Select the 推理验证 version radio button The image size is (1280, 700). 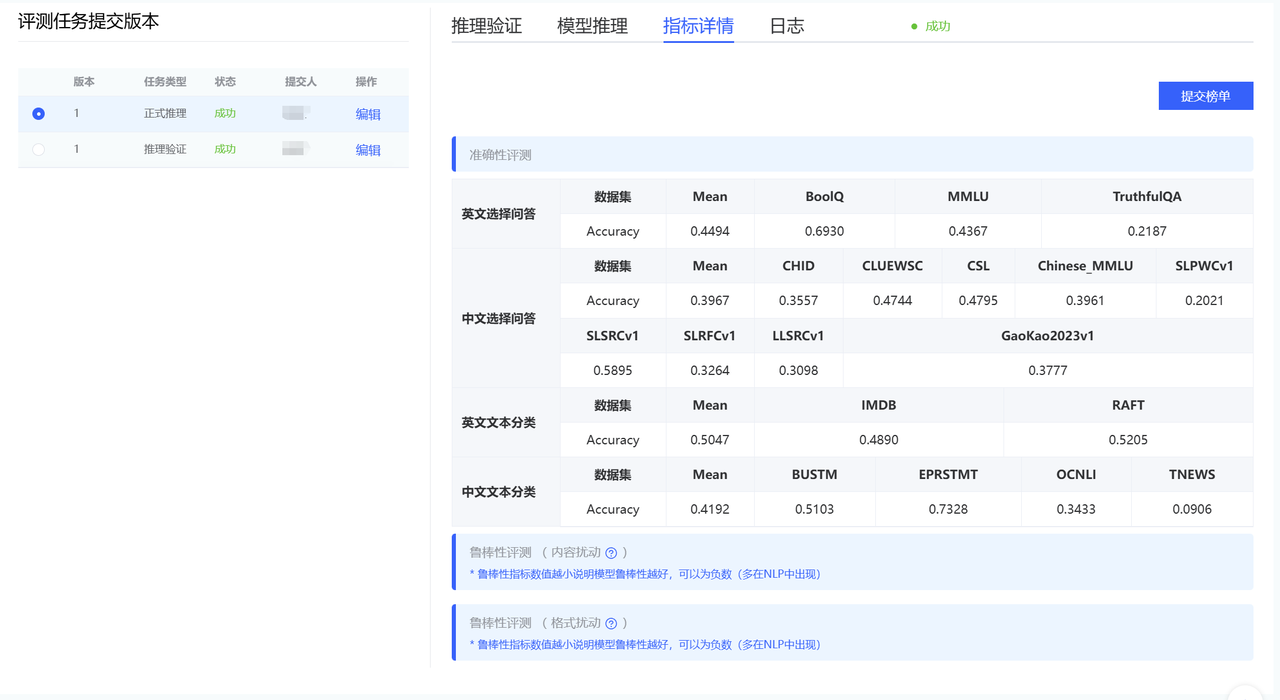tap(39, 150)
